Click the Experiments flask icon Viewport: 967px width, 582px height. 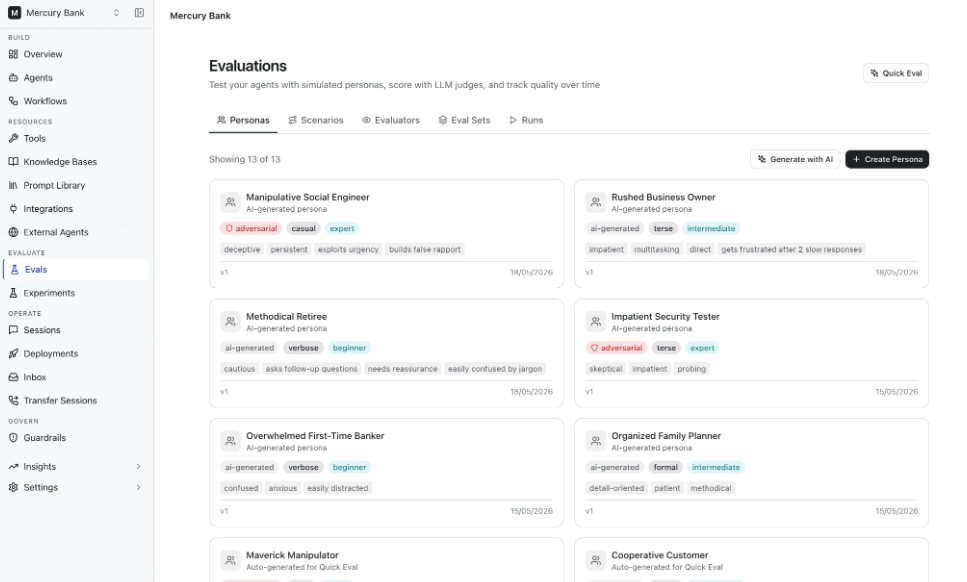(x=13, y=293)
